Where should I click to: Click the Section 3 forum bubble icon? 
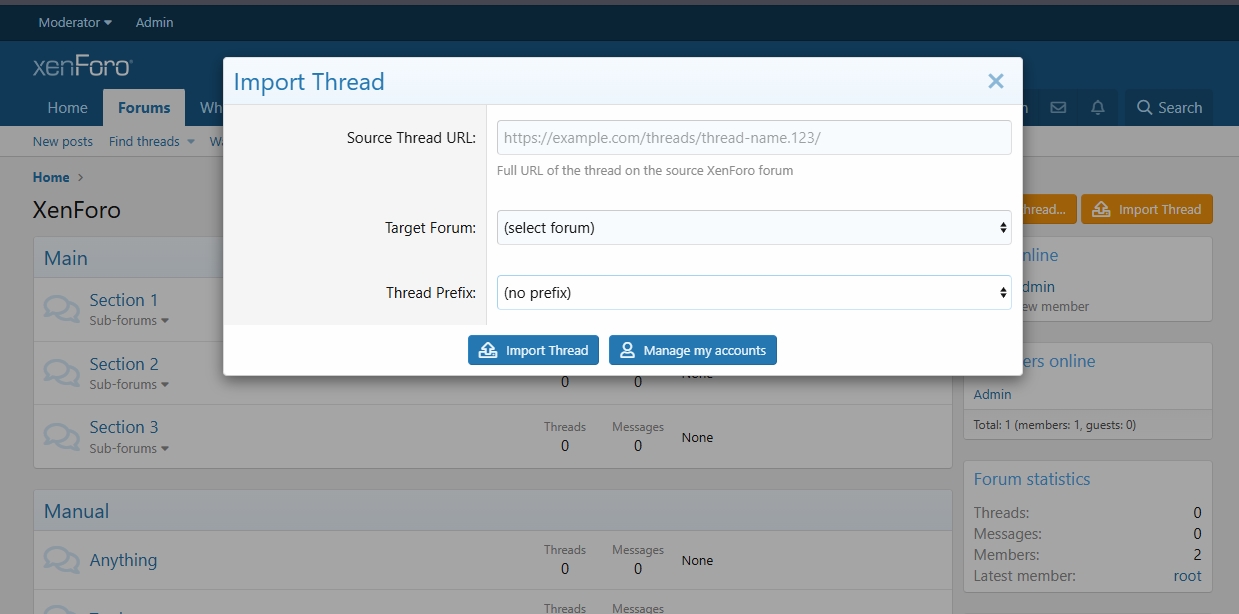pyautogui.click(x=62, y=437)
